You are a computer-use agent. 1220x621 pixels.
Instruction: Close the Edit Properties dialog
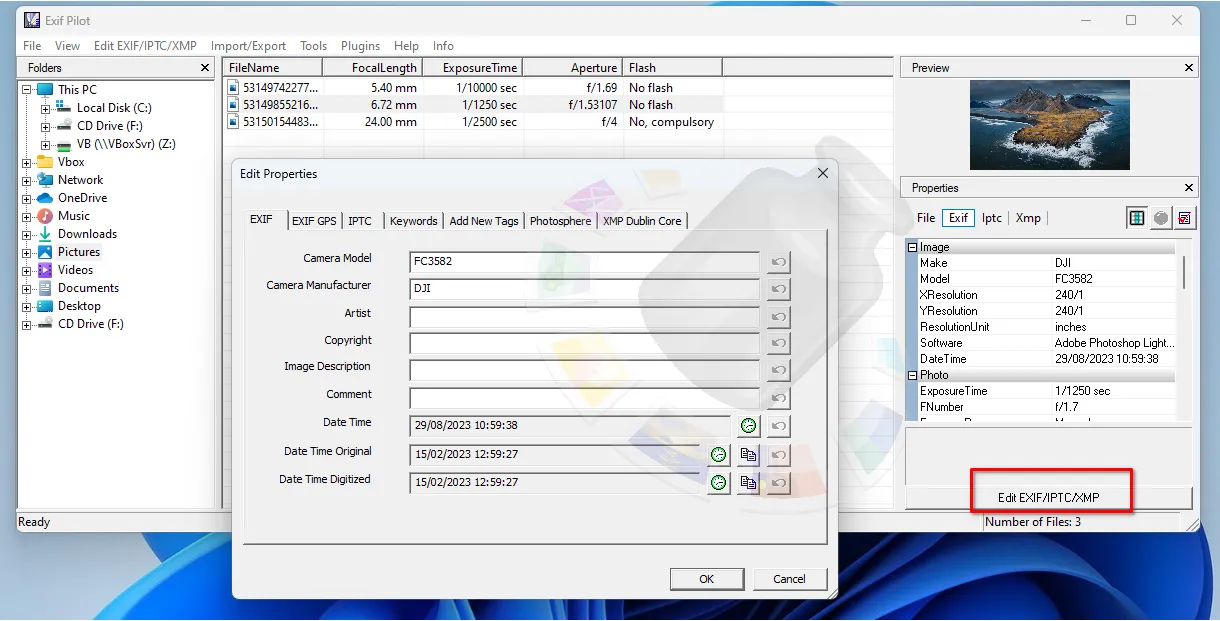point(823,173)
